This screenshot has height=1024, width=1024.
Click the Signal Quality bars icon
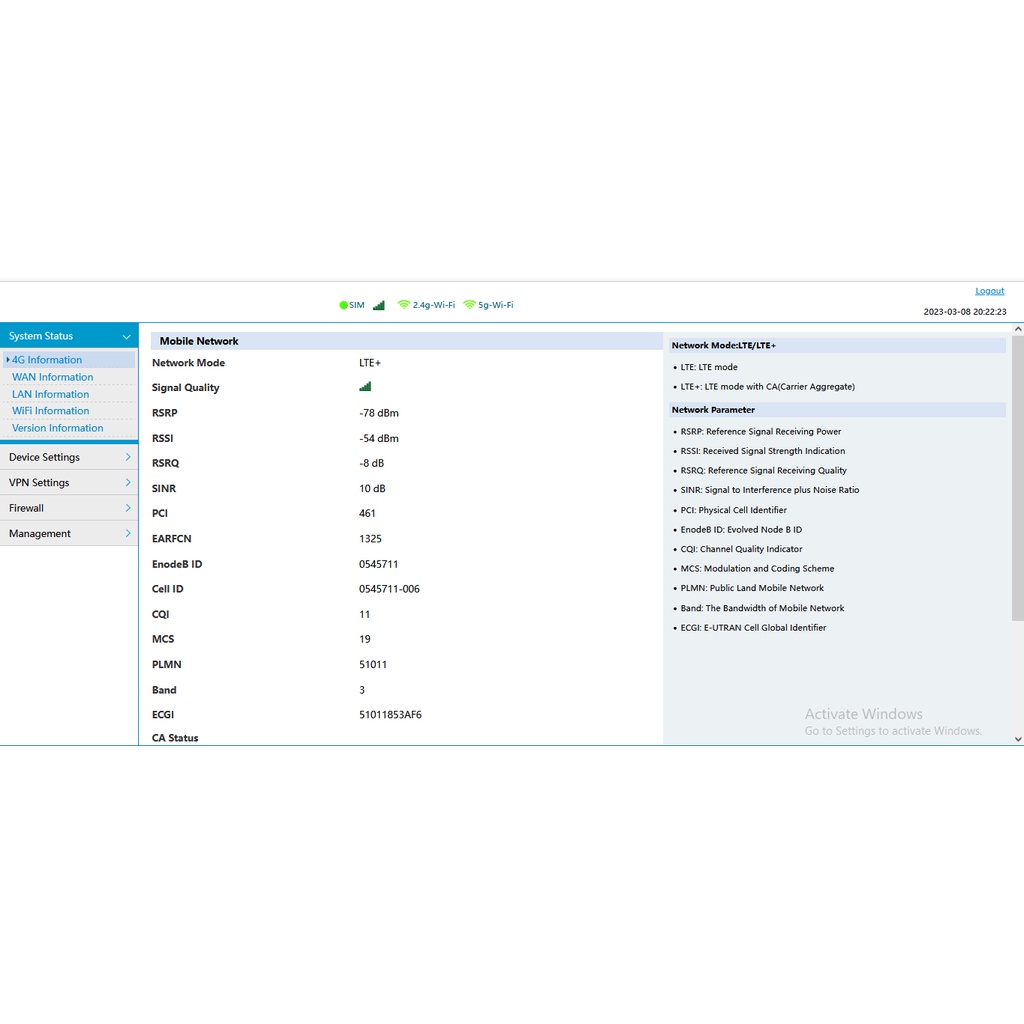[365, 387]
